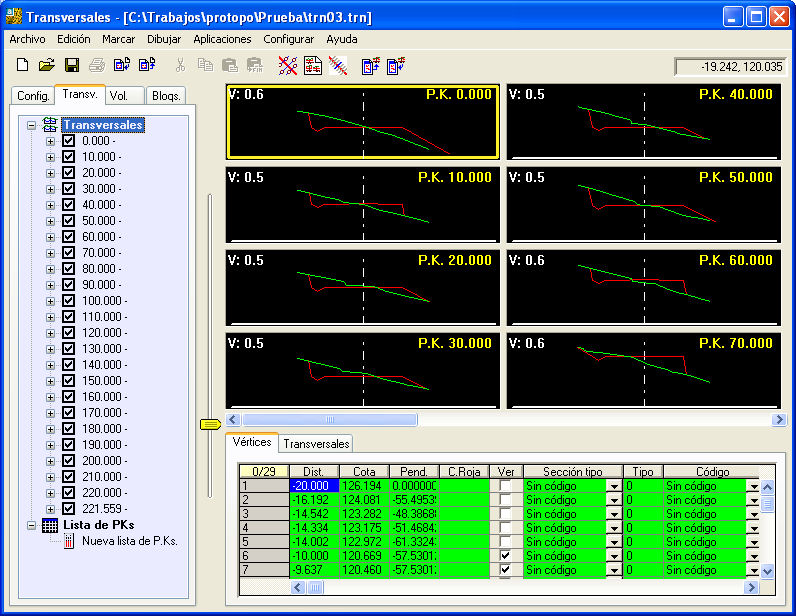Click the C.Roja column header
This screenshot has width=796, height=616.
point(464,472)
